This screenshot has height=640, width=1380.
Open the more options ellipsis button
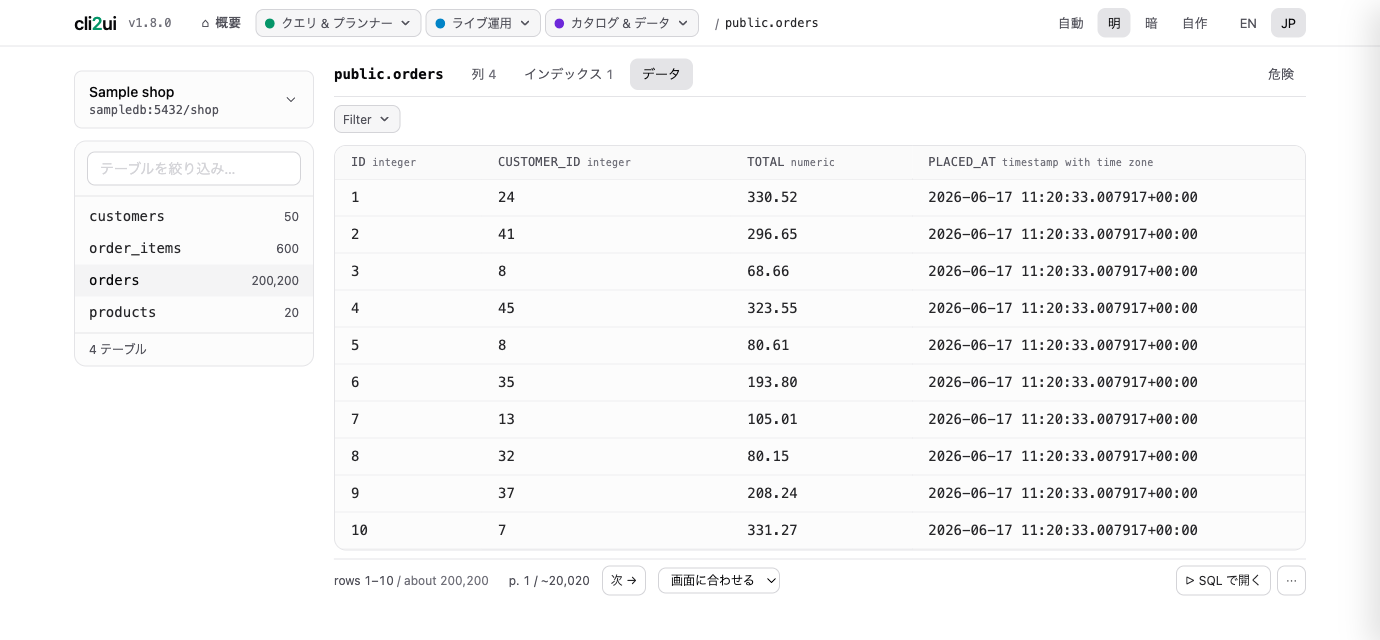pos(1291,580)
